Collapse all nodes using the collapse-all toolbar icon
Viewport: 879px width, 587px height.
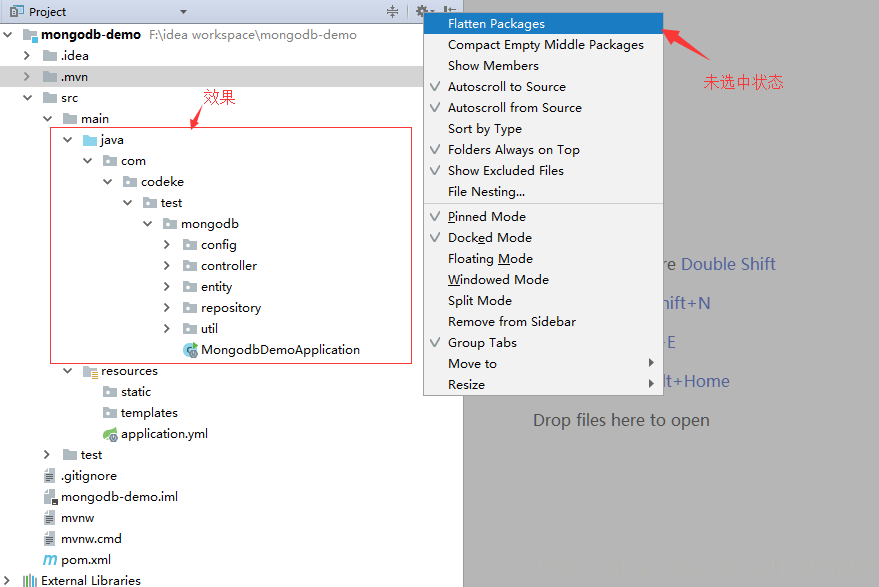[x=391, y=9]
